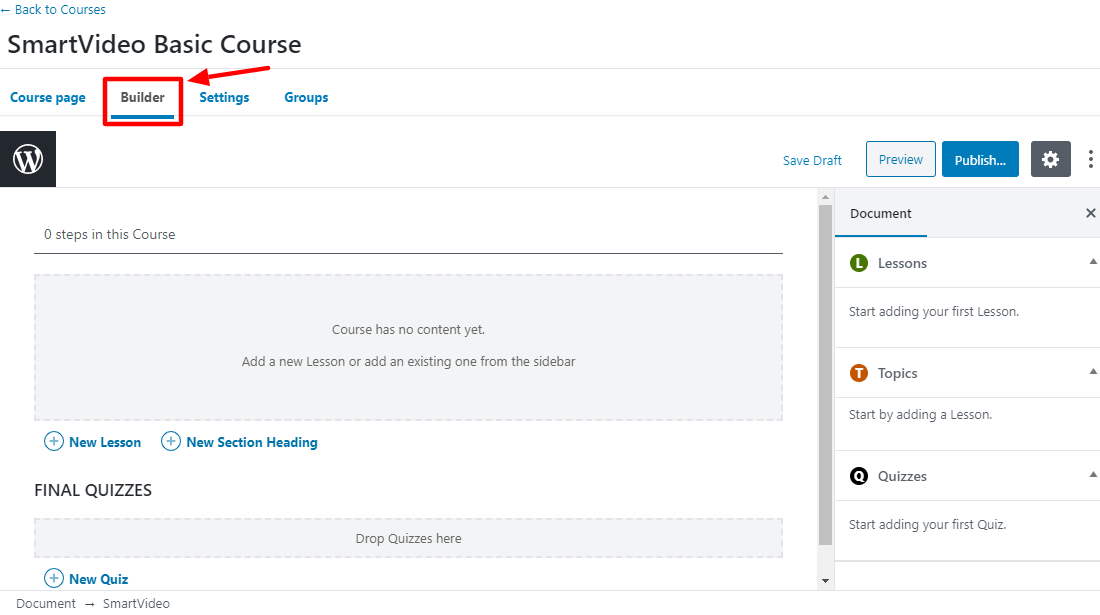Click the green Lessons L icon

pyautogui.click(x=859, y=263)
